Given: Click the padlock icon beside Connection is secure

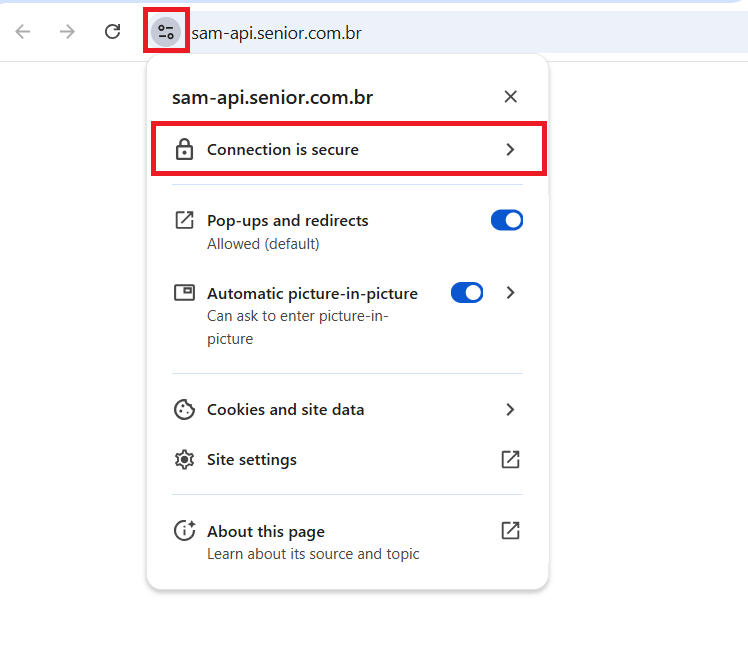Looking at the screenshot, I should point(184,150).
